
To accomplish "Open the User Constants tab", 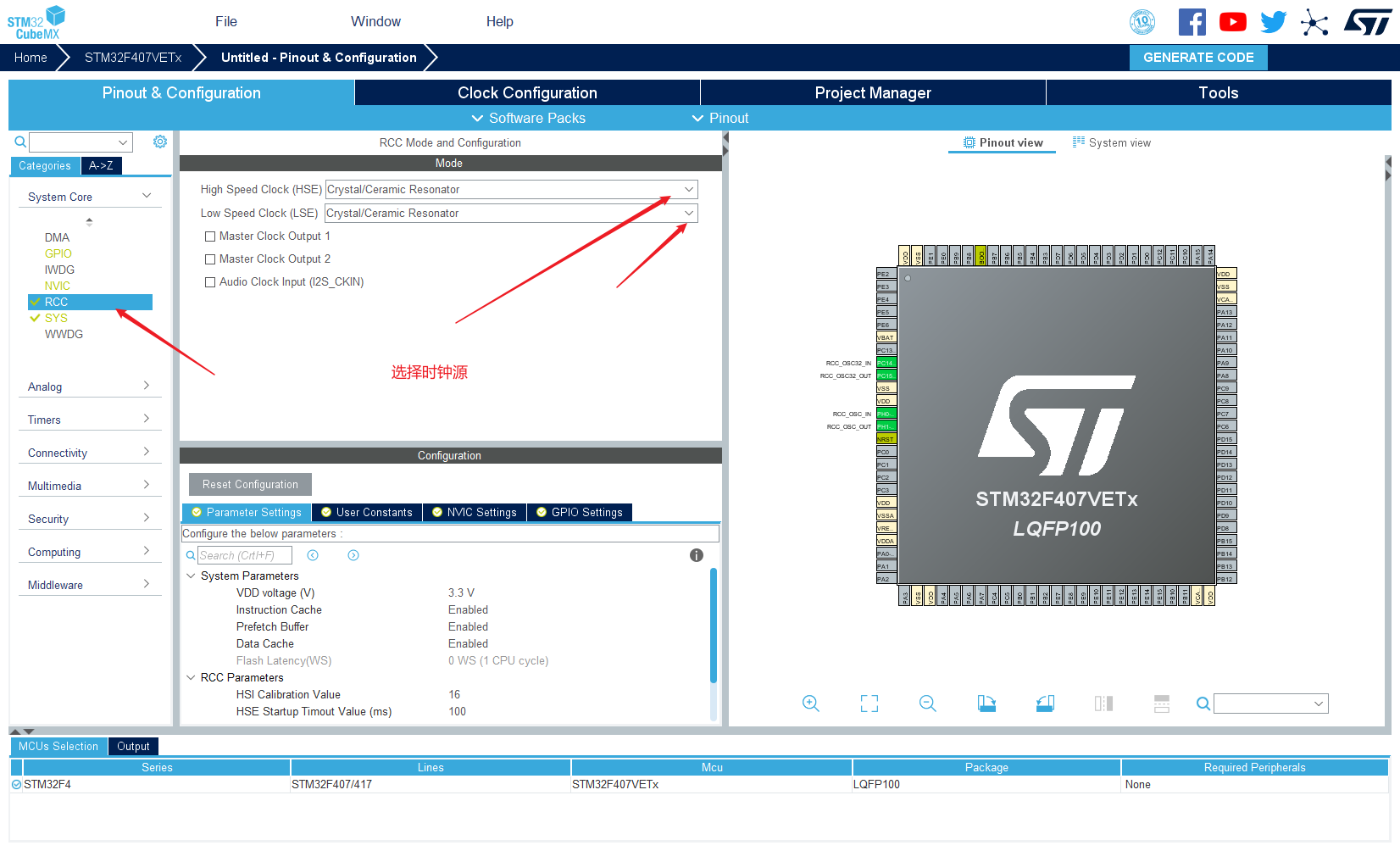I will click(x=367, y=512).
